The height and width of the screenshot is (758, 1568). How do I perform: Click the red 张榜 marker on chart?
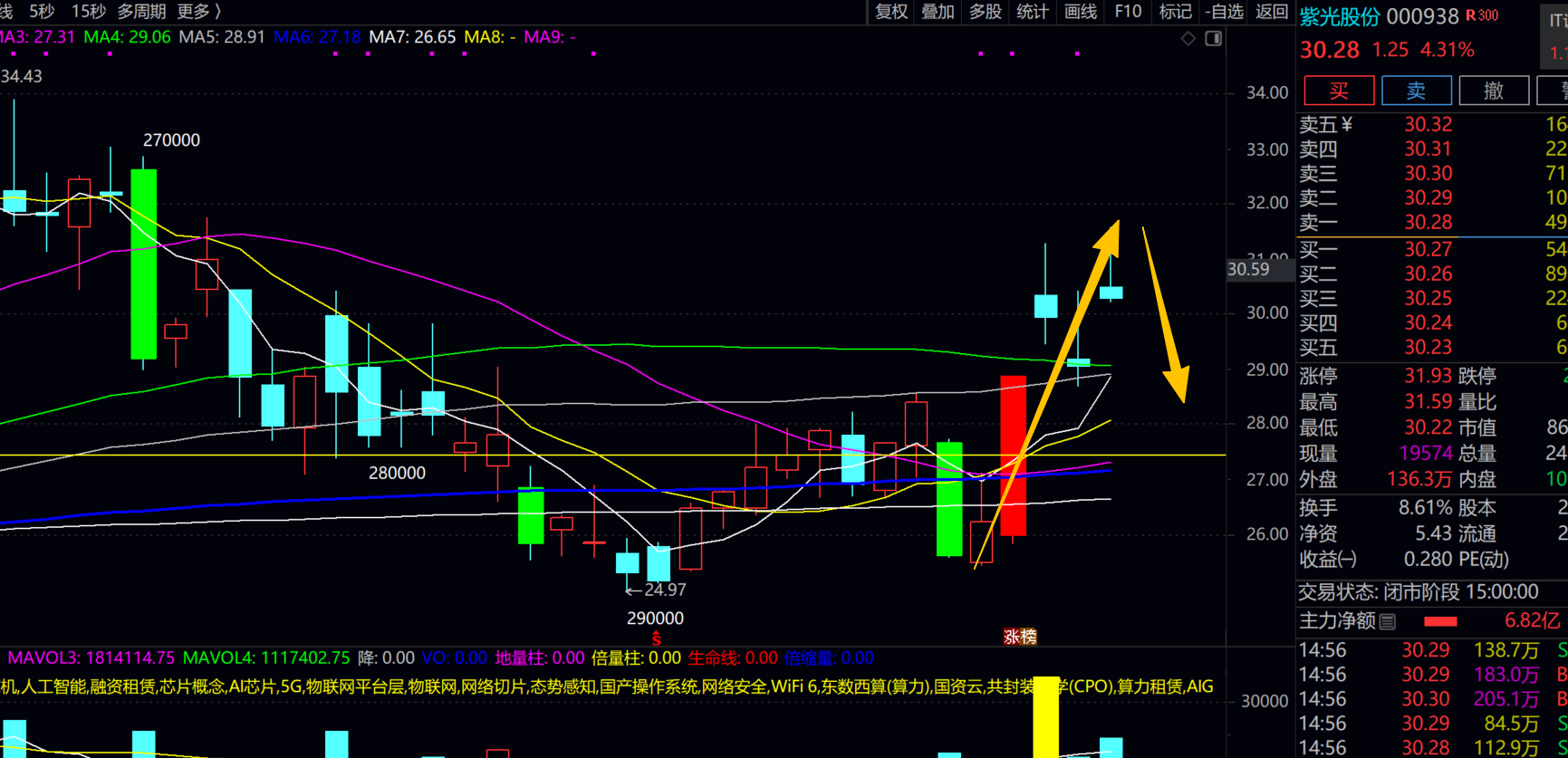[x=1020, y=637]
